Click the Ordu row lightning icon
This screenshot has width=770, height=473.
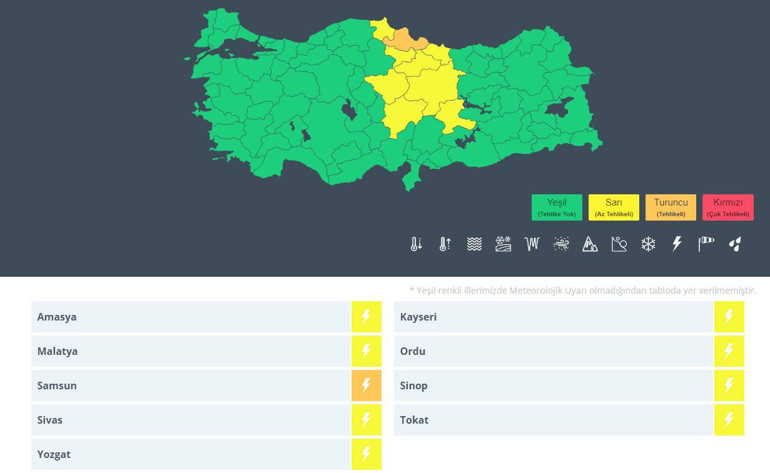[729, 351]
